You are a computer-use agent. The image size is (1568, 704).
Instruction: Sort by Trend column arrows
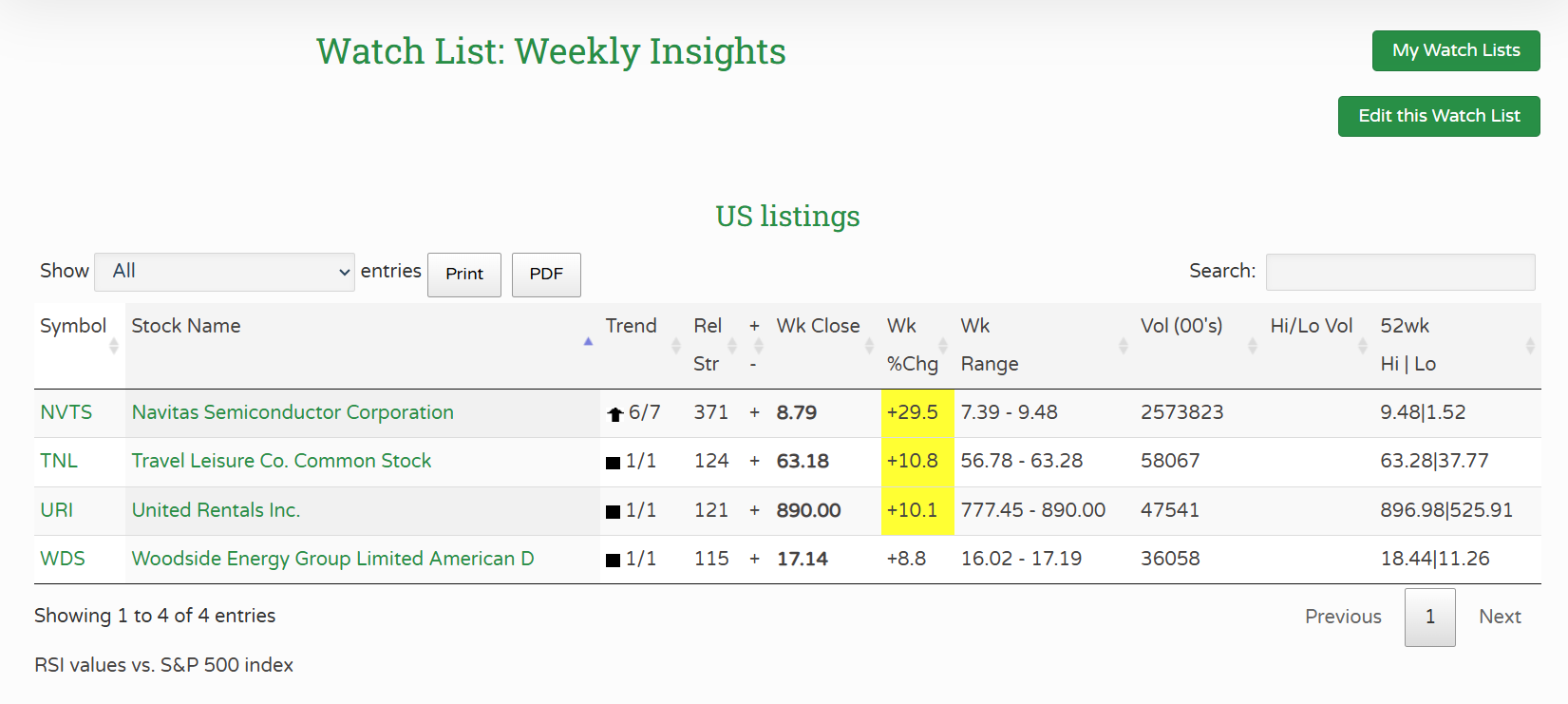pyautogui.click(x=676, y=345)
